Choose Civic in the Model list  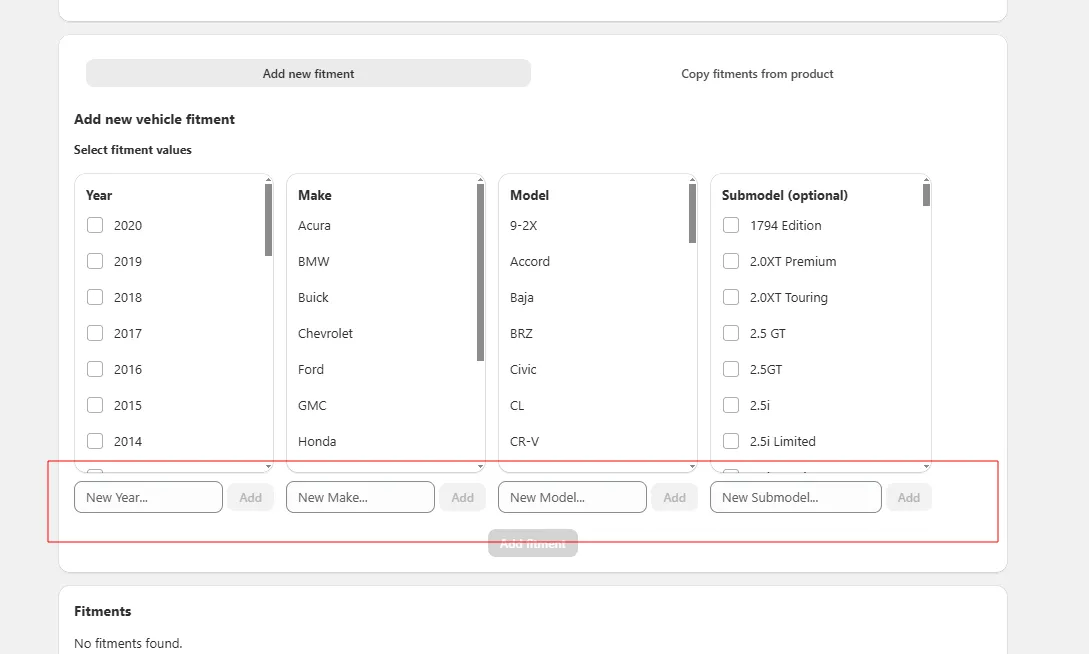523,369
